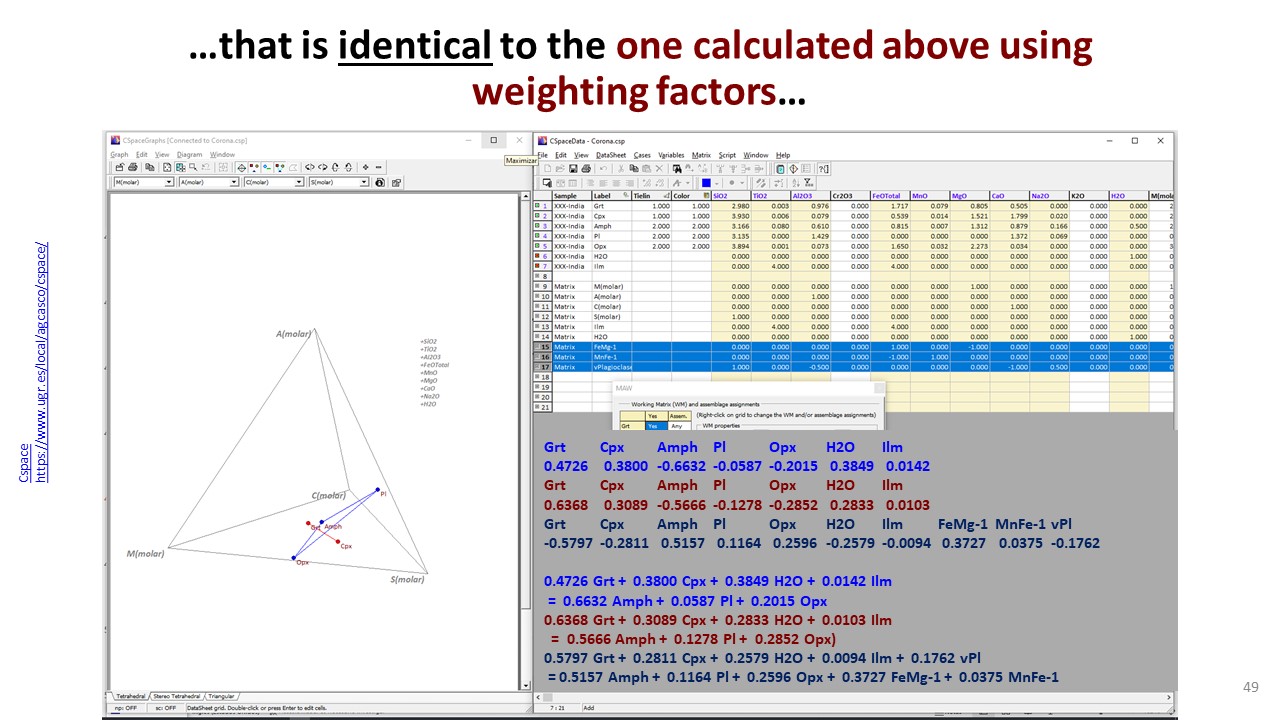Click the camera snapshot icon beside axis dropdowns

pyautogui.click(x=380, y=183)
